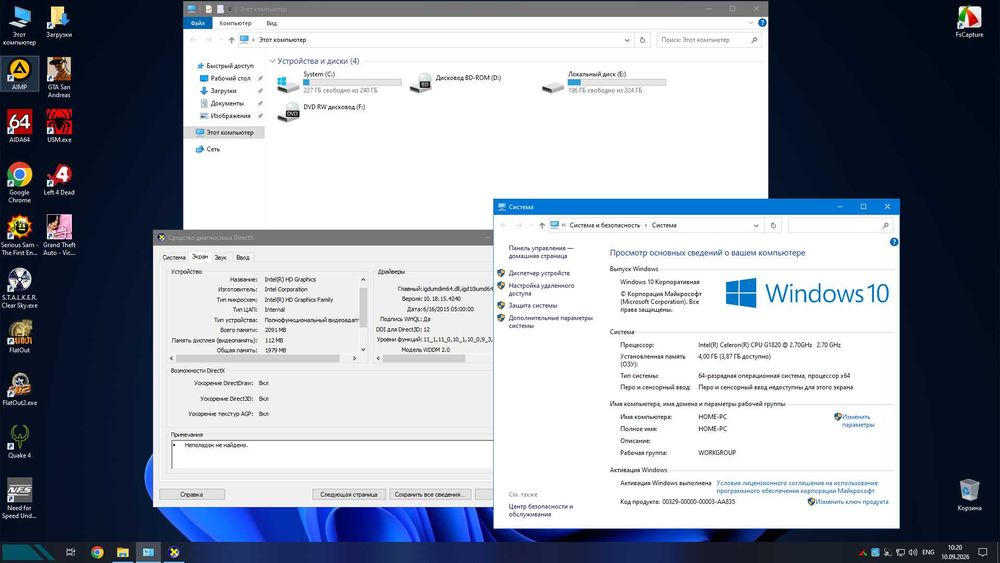Click the refresh button in Explorer address bar
Screen dimensions: 1000x563
[642, 40]
